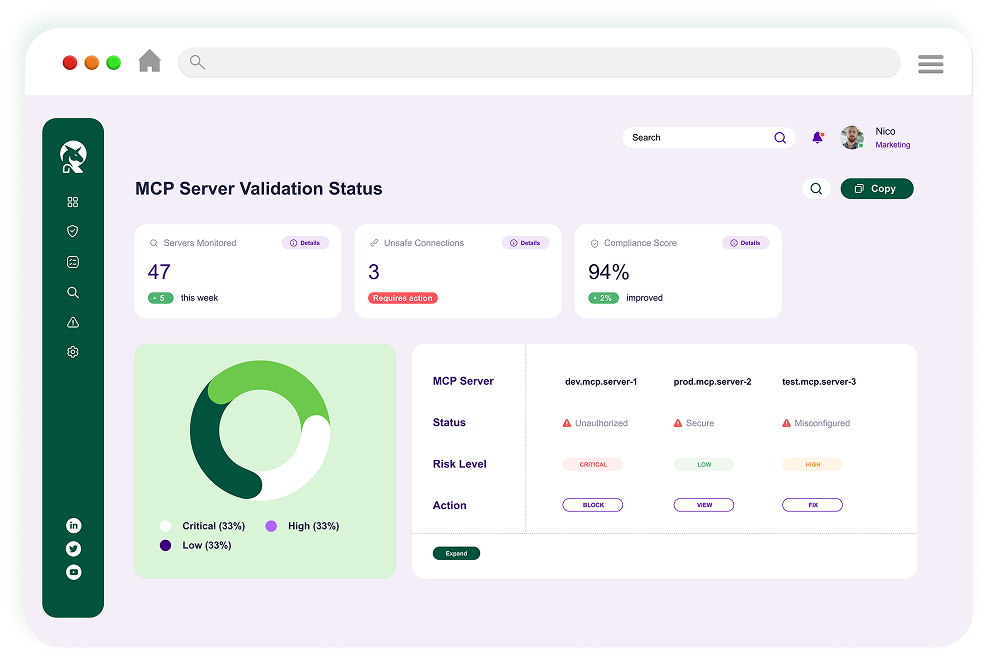Open Details for Compliance Score card
The image size is (986, 658).
click(x=745, y=243)
